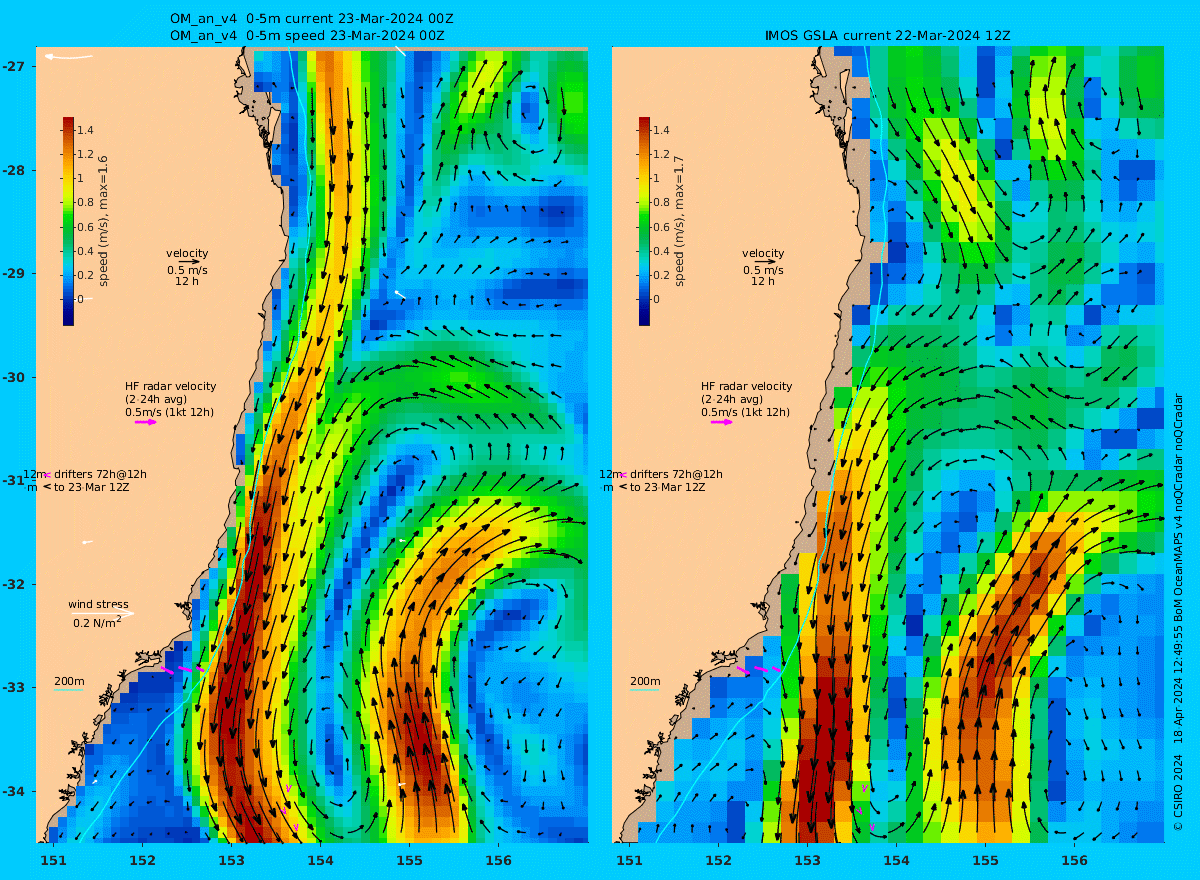
Task: Click the 0.8 tick on OM_an_v4 color bar
Action: coord(85,202)
